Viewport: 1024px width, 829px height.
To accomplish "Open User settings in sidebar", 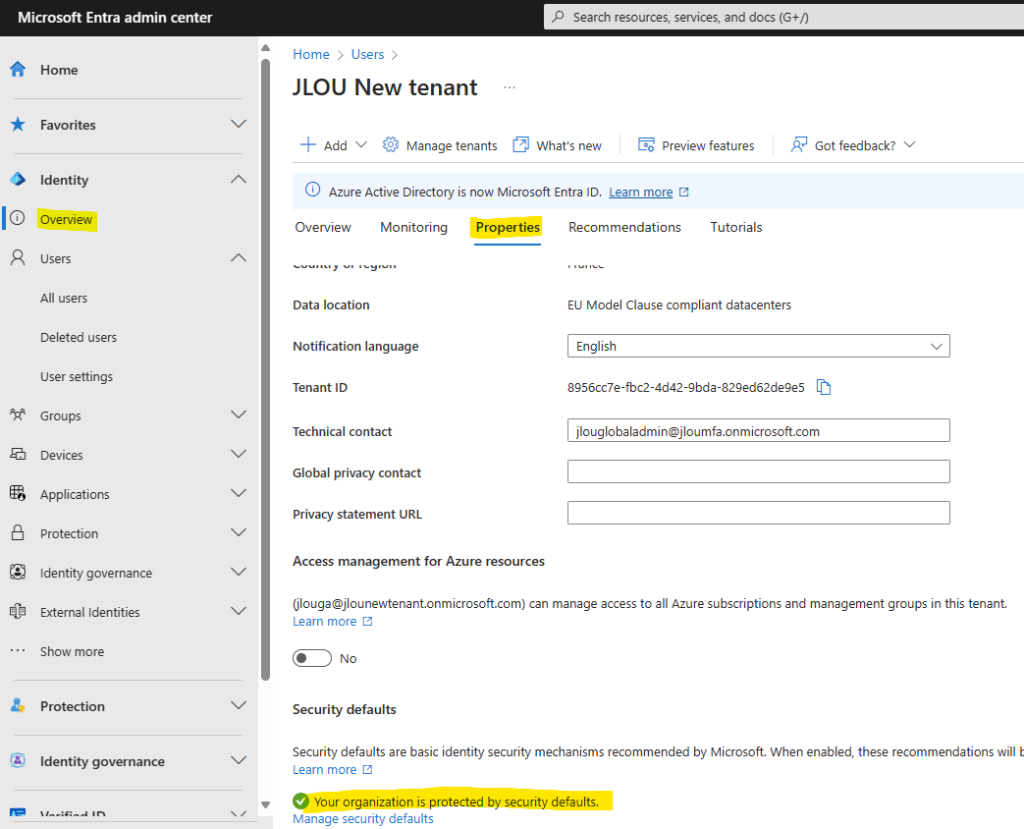I will [76, 376].
